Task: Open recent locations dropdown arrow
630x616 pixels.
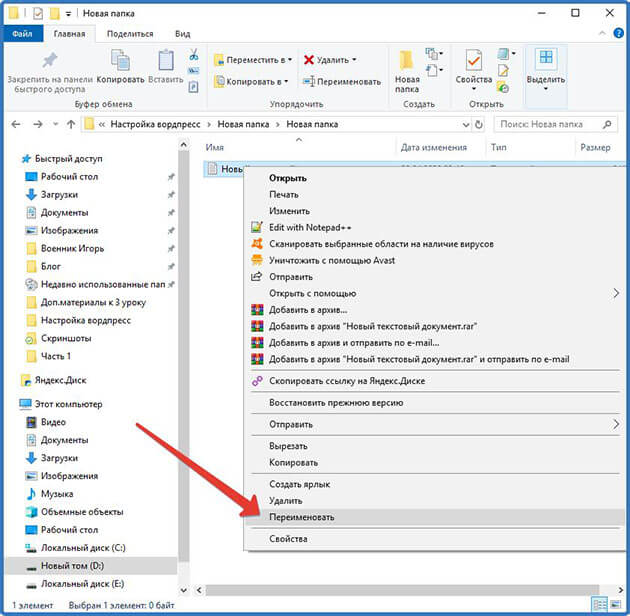Action: 55,125
